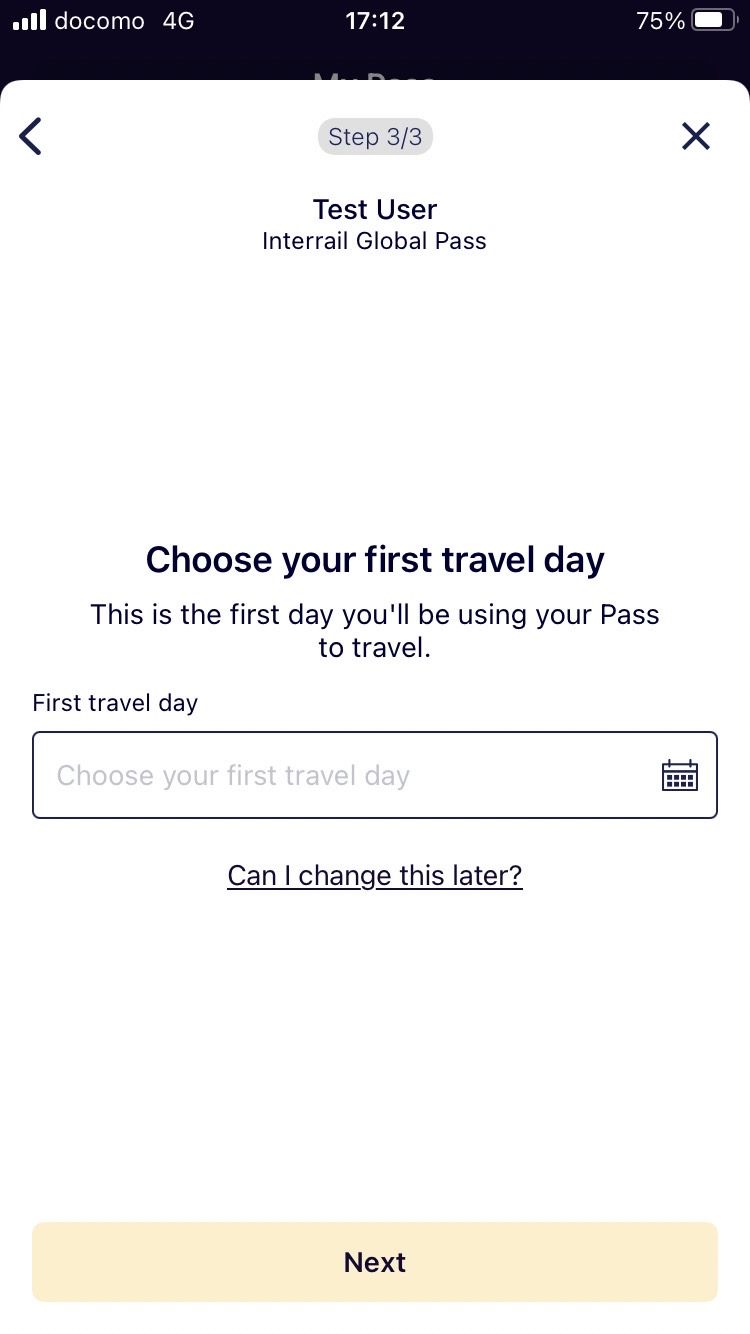Tap the Test User name
The image size is (750, 1334).
point(375,209)
